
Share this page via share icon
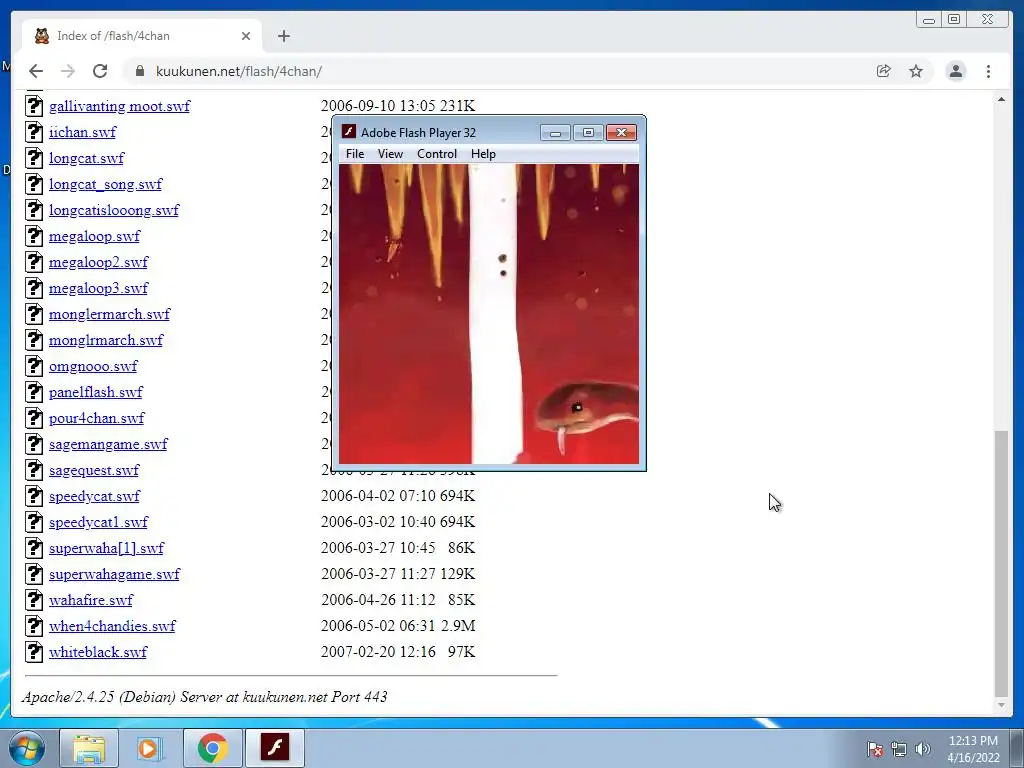884,71
